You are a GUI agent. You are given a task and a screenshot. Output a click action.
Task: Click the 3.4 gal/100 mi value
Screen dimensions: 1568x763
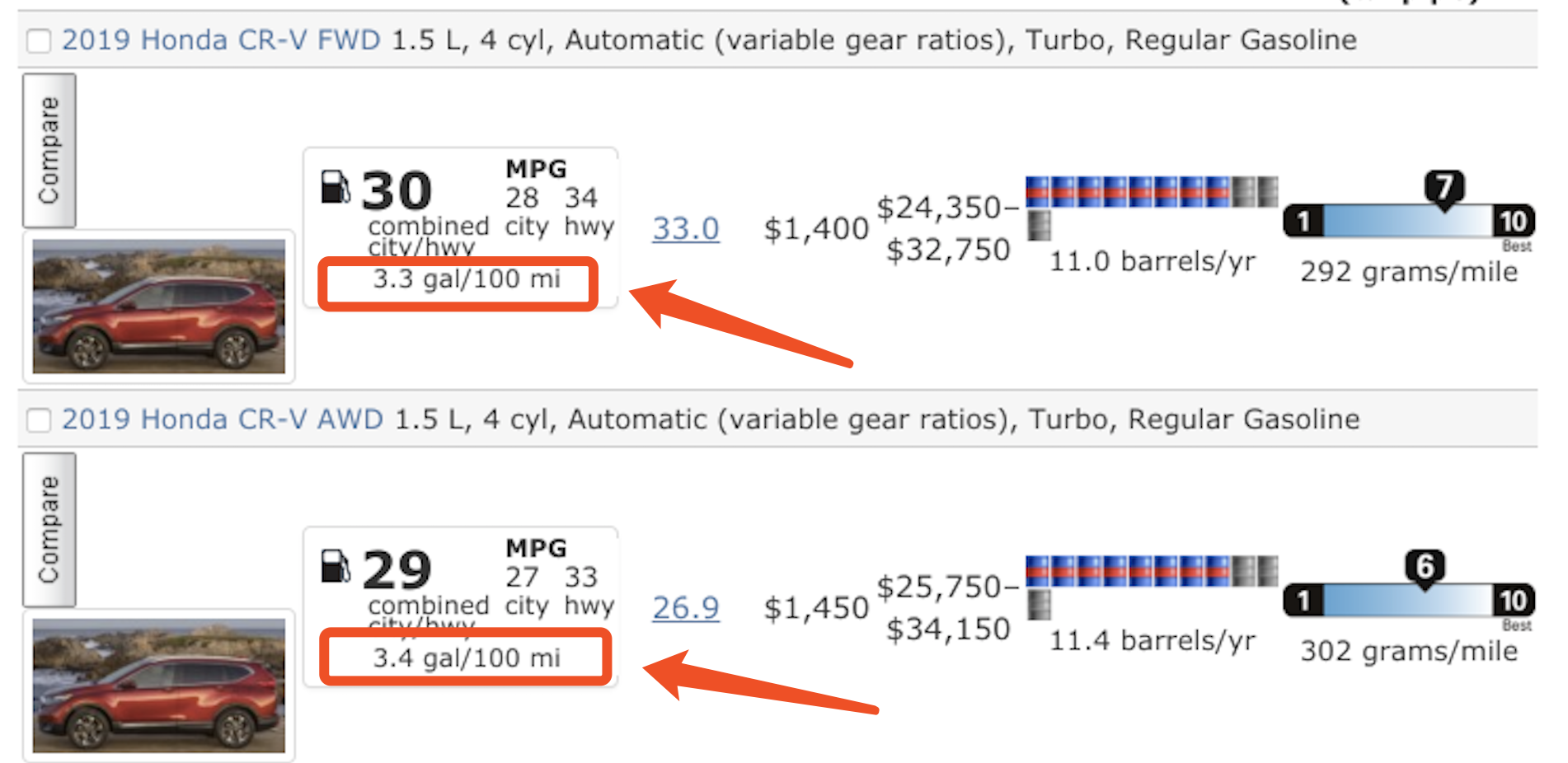466,658
